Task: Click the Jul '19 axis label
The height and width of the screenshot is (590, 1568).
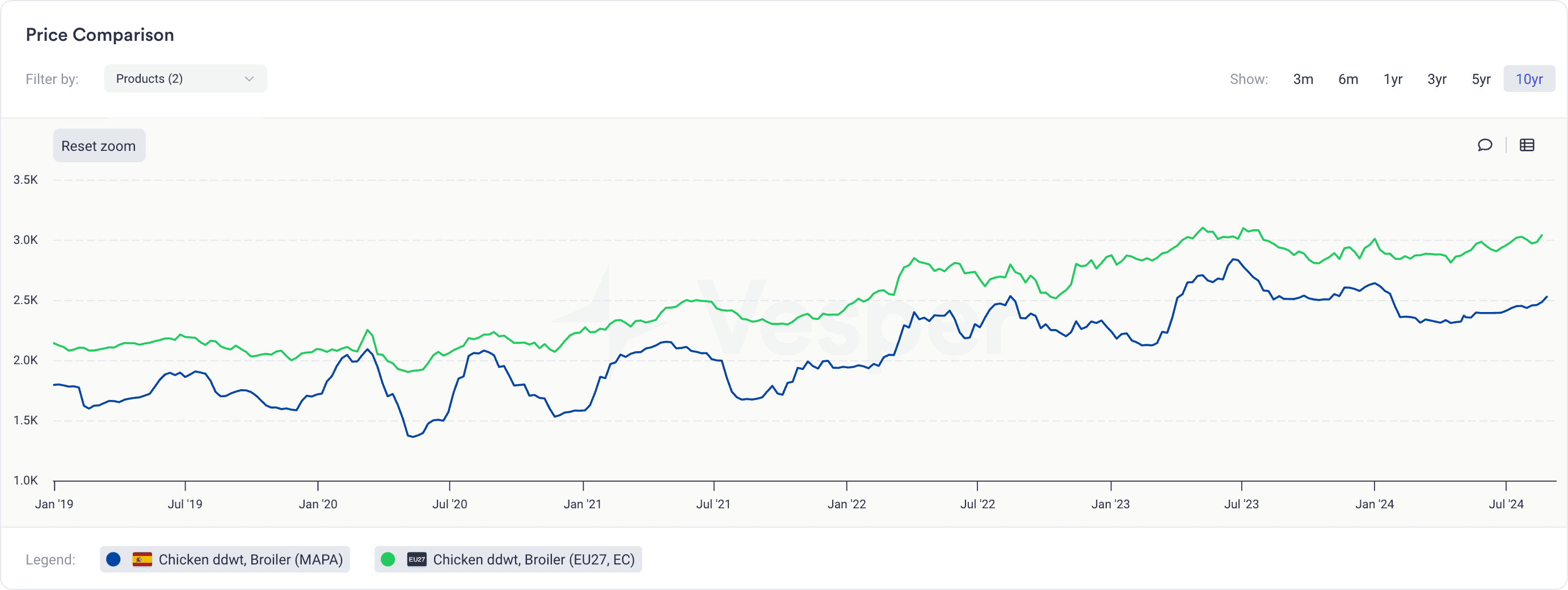Action: point(185,504)
